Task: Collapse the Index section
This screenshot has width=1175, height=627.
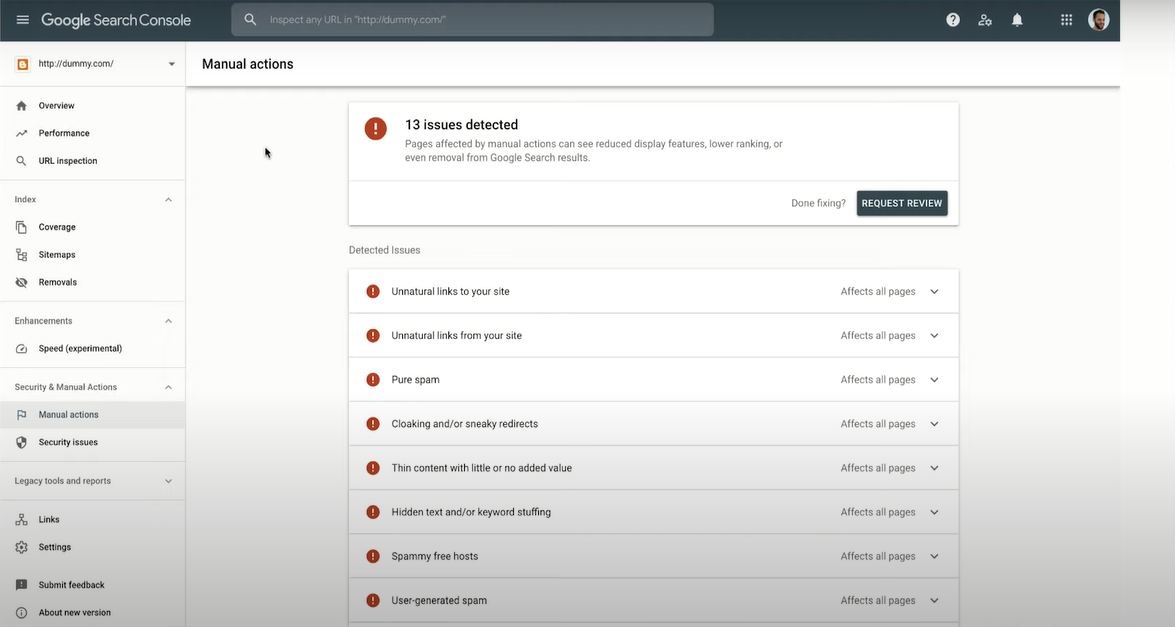Action: tap(168, 199)
